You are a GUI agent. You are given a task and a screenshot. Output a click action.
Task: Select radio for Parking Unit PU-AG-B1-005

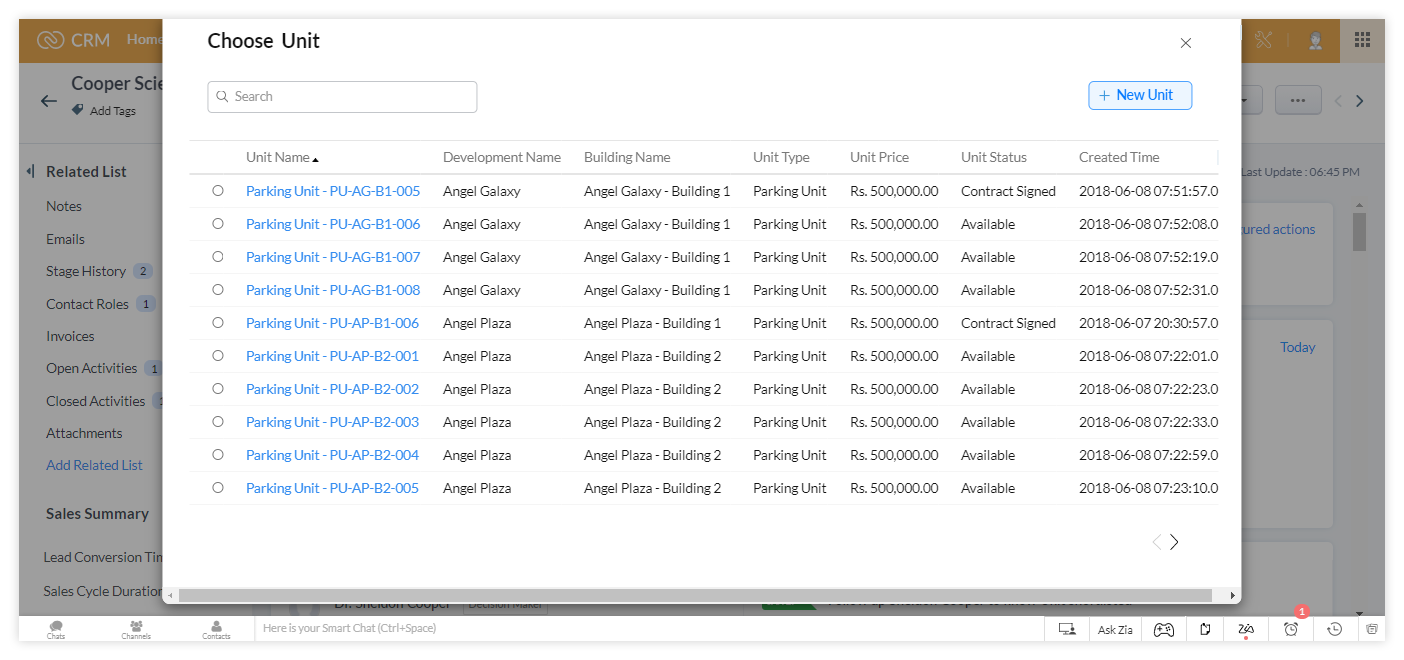218,191
